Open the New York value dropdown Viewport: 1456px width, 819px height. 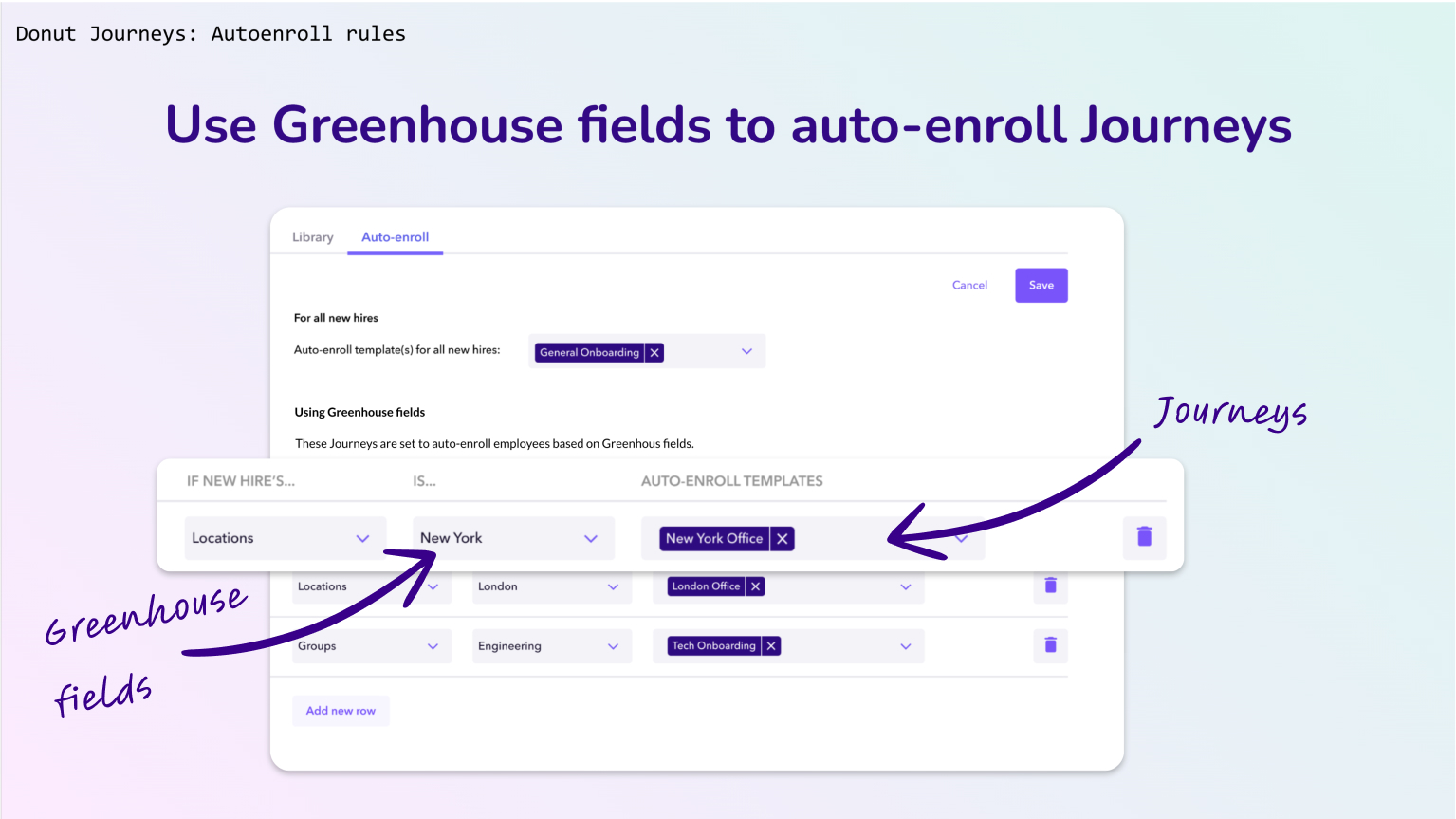[591, 538]
